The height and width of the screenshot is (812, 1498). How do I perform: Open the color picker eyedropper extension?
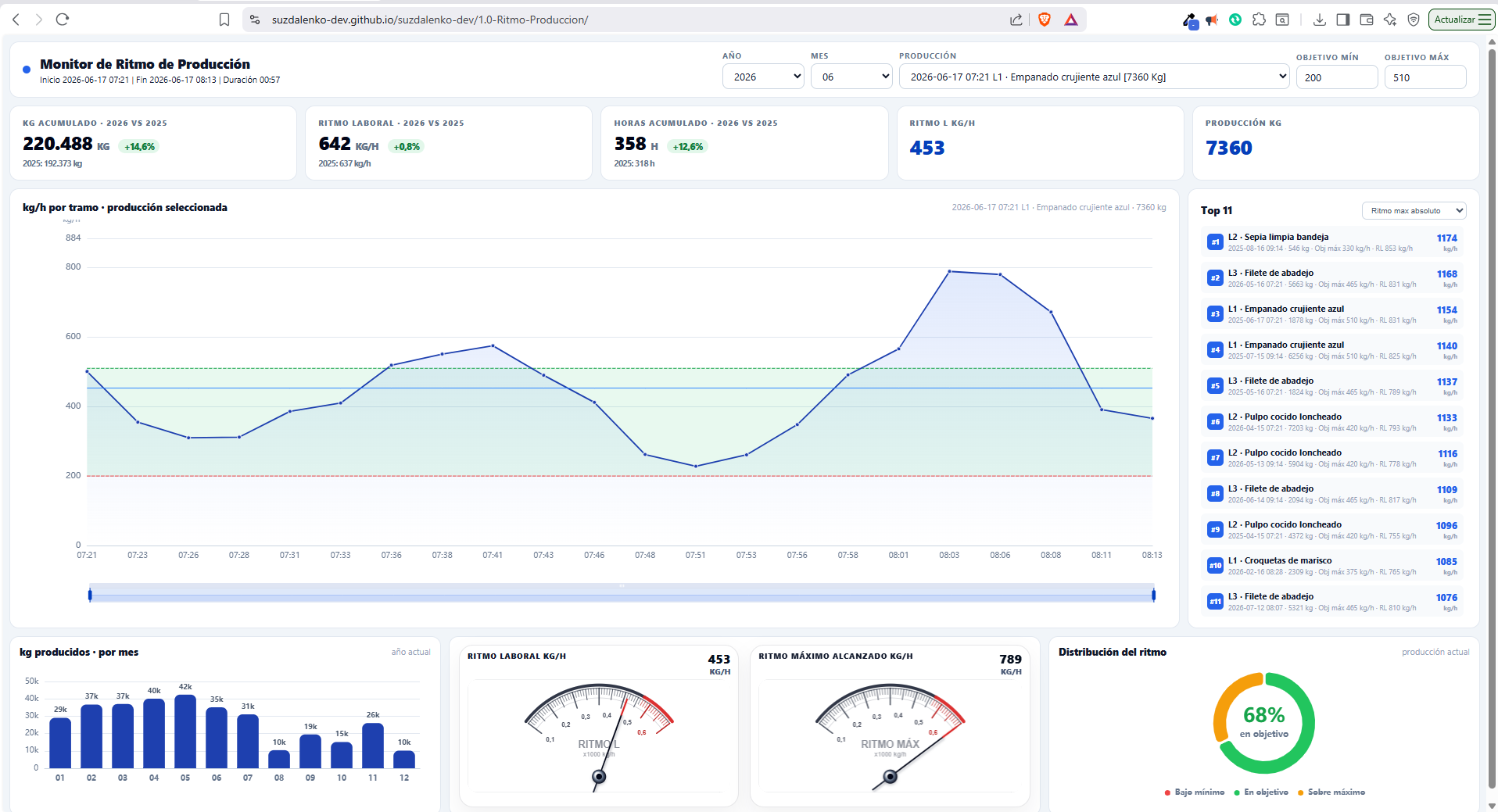(x=1190, y=20)
